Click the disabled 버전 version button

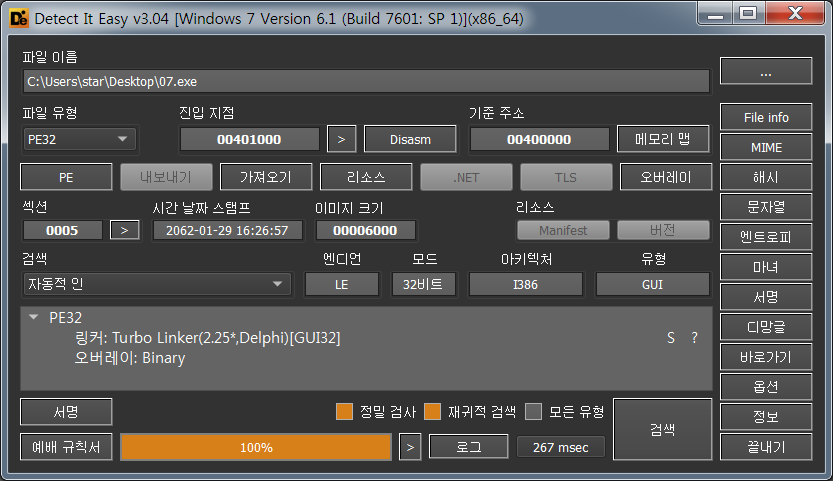tap(663, 230)
